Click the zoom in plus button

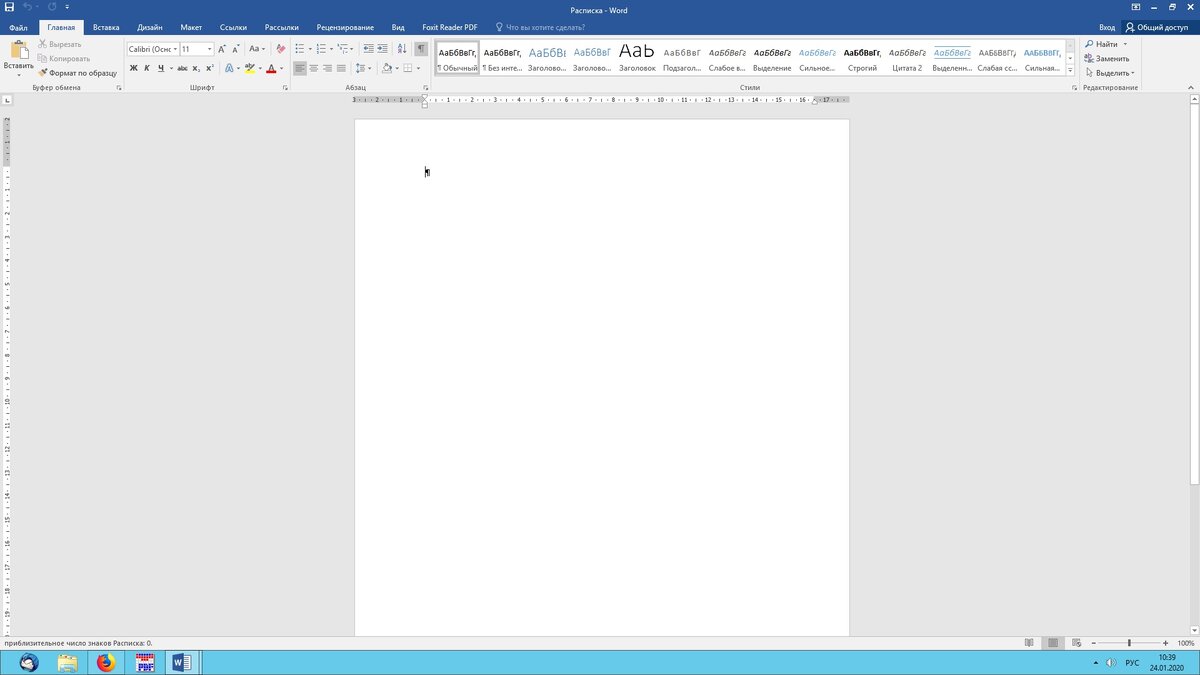[x=1166, y=643]
